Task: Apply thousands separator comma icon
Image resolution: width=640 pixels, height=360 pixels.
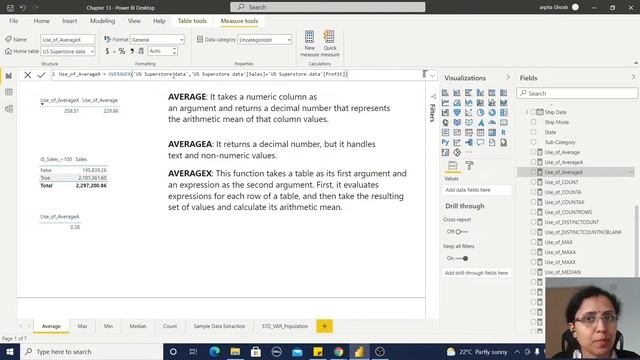Action: click(x=132, y=51)
